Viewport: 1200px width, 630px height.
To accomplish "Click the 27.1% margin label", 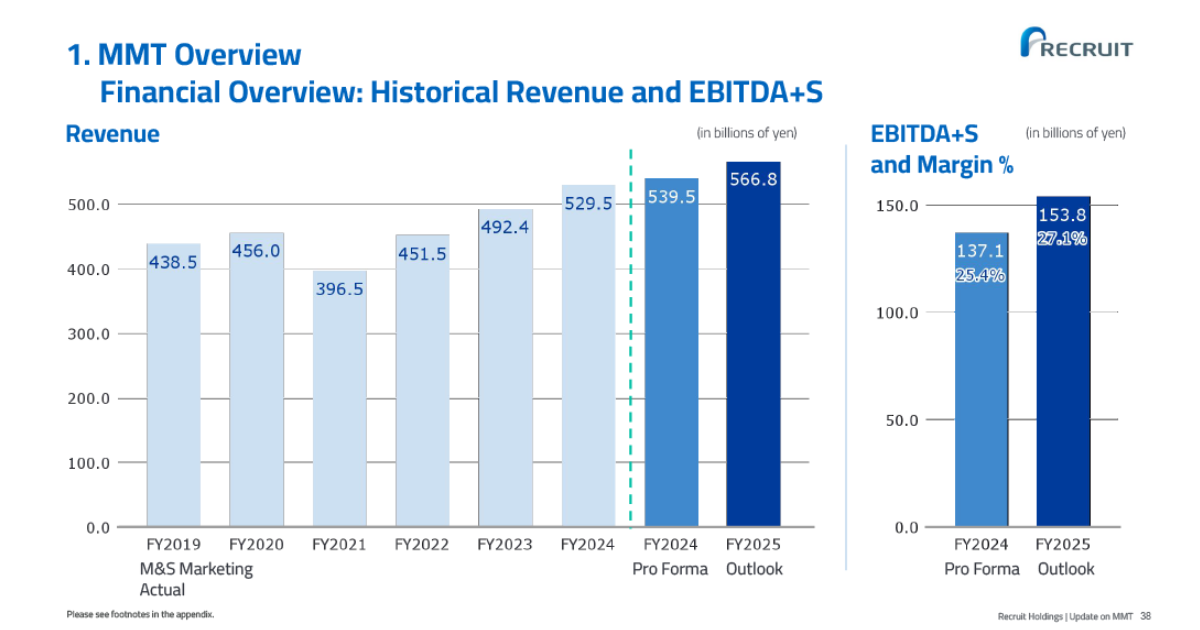I will click(1062, 239).
